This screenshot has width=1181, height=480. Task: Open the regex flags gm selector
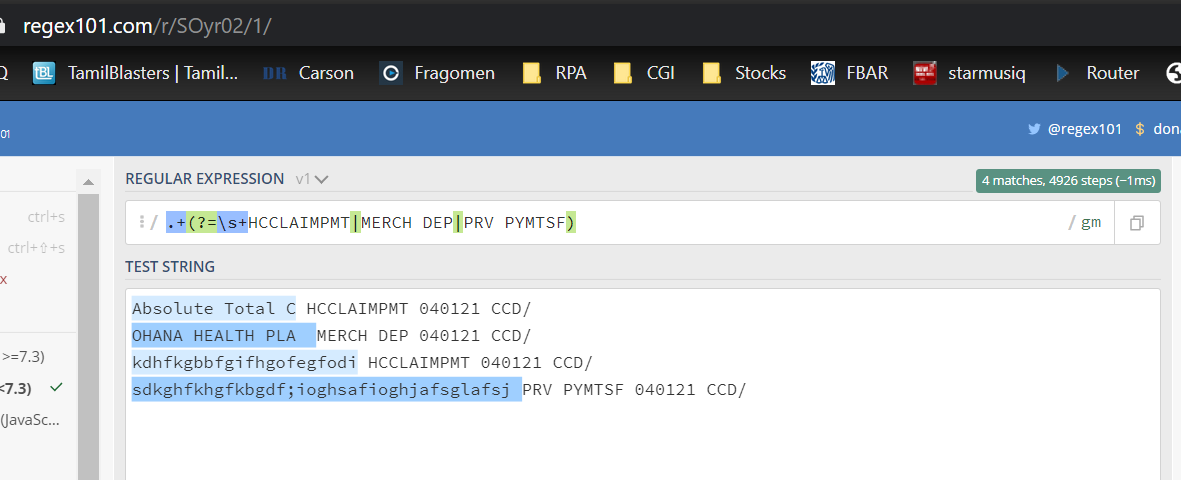(1090, 223)
